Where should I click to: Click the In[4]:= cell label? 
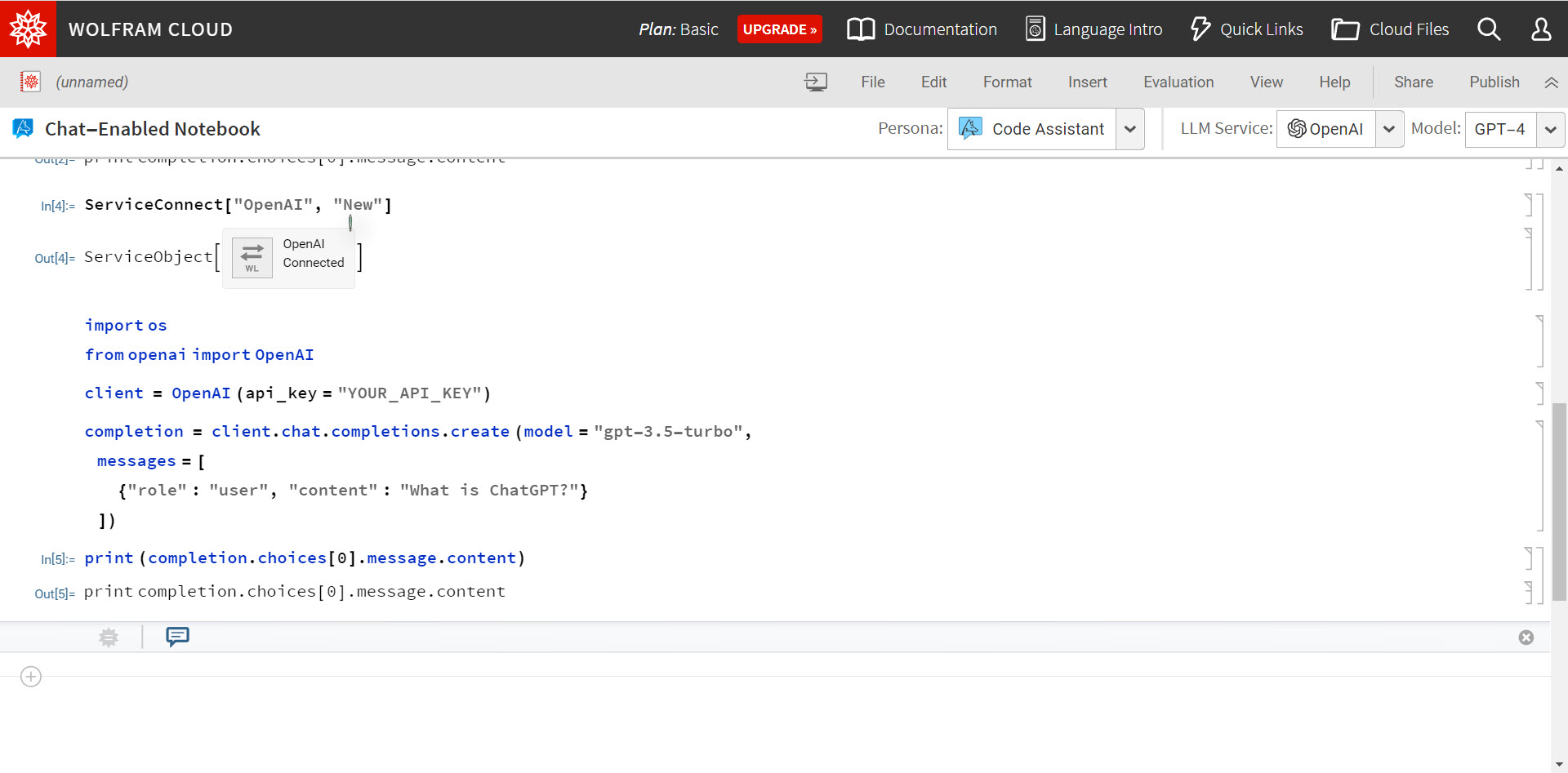tap(58, 207)
